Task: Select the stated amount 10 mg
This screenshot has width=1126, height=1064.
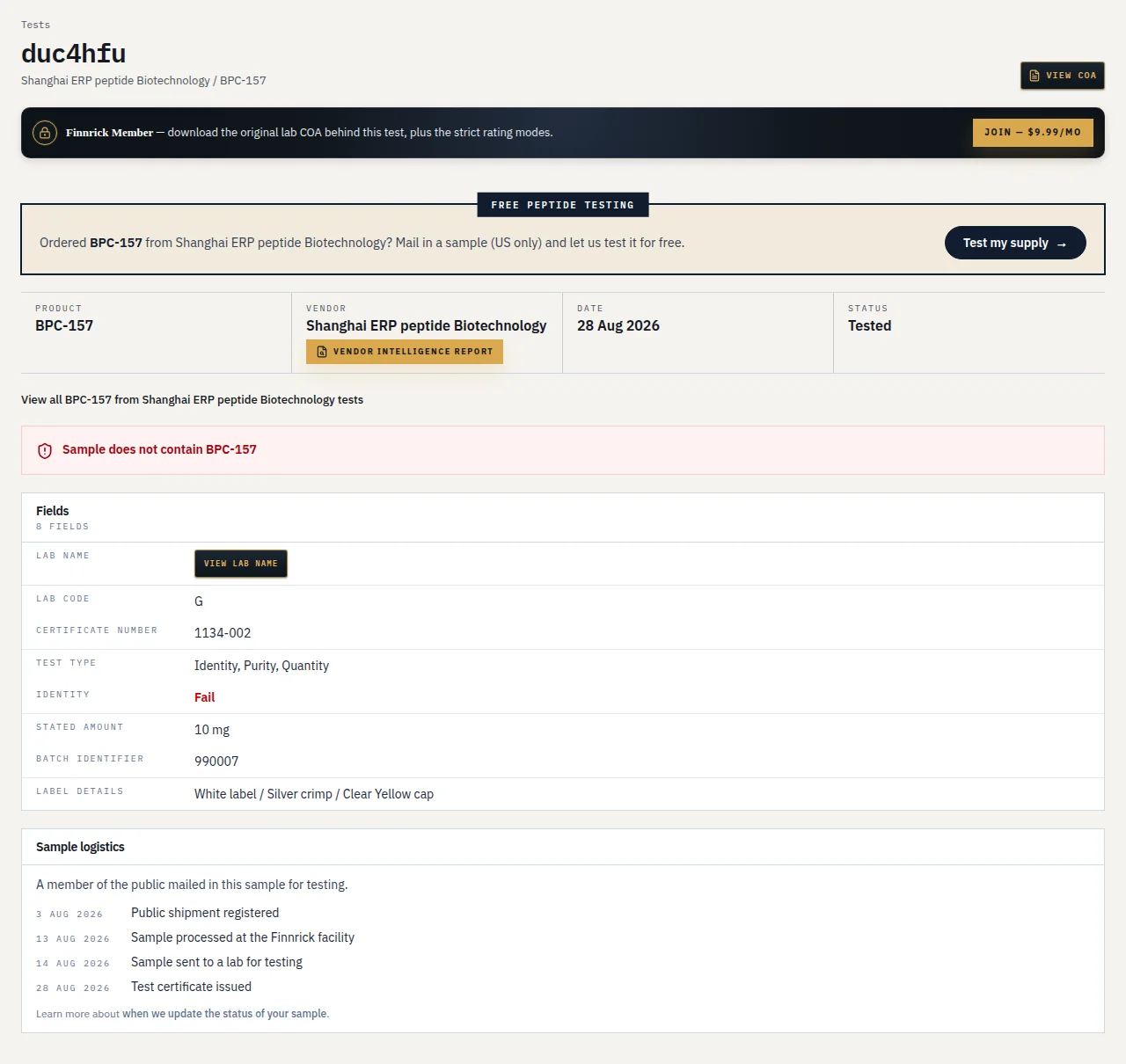Action: coord(212,730)
